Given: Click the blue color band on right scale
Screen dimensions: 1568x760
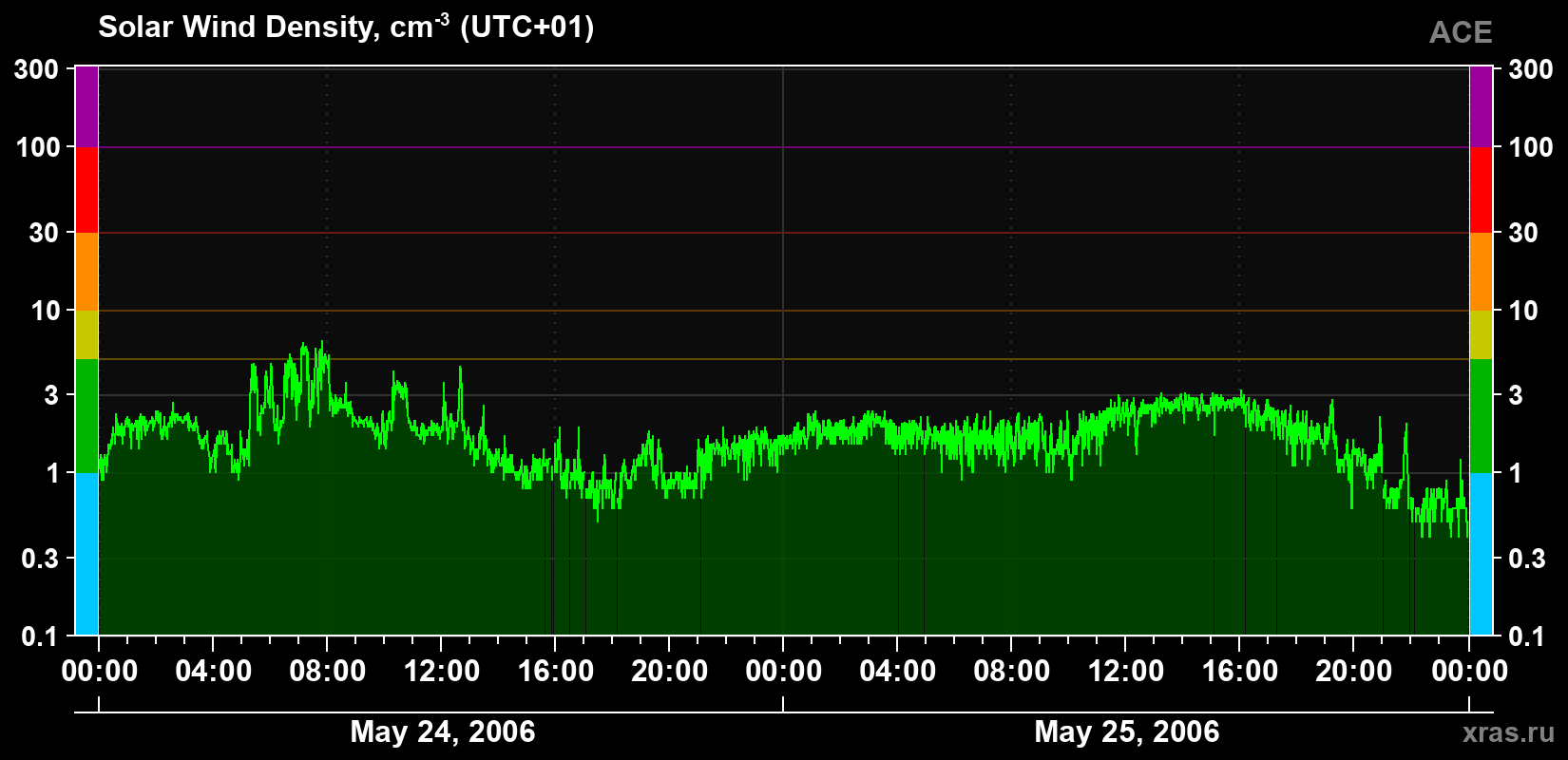Looking at the screenshot, I should click(x=1481, y=554).
